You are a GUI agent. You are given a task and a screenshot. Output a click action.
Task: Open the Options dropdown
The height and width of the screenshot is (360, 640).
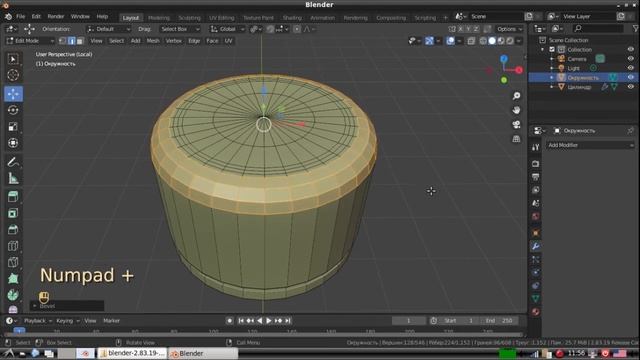[x=509, y=29]
